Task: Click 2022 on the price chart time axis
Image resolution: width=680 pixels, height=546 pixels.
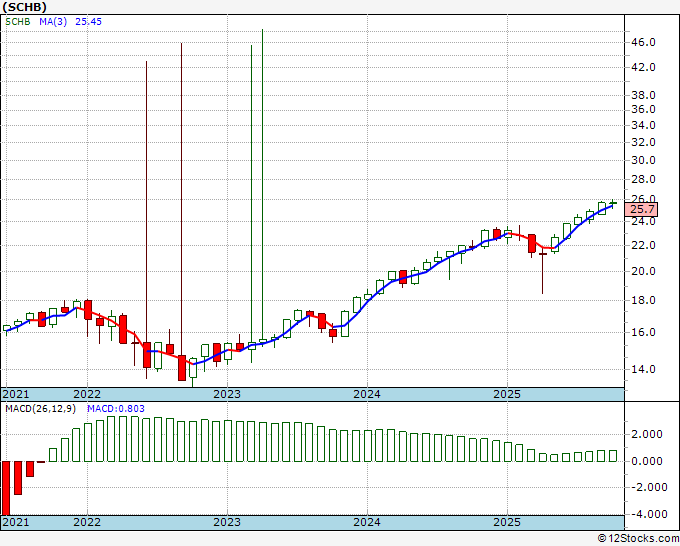Action: point(87,394)
